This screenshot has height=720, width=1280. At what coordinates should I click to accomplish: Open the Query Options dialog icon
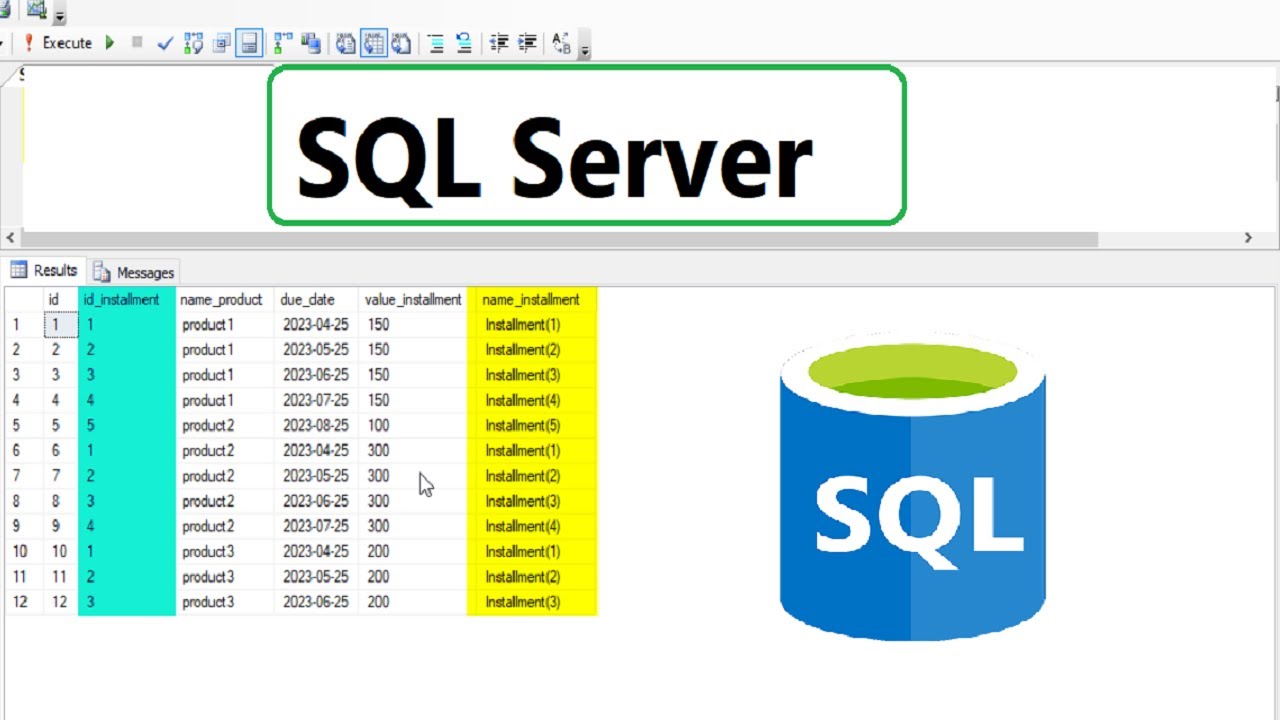pos(221,43)
